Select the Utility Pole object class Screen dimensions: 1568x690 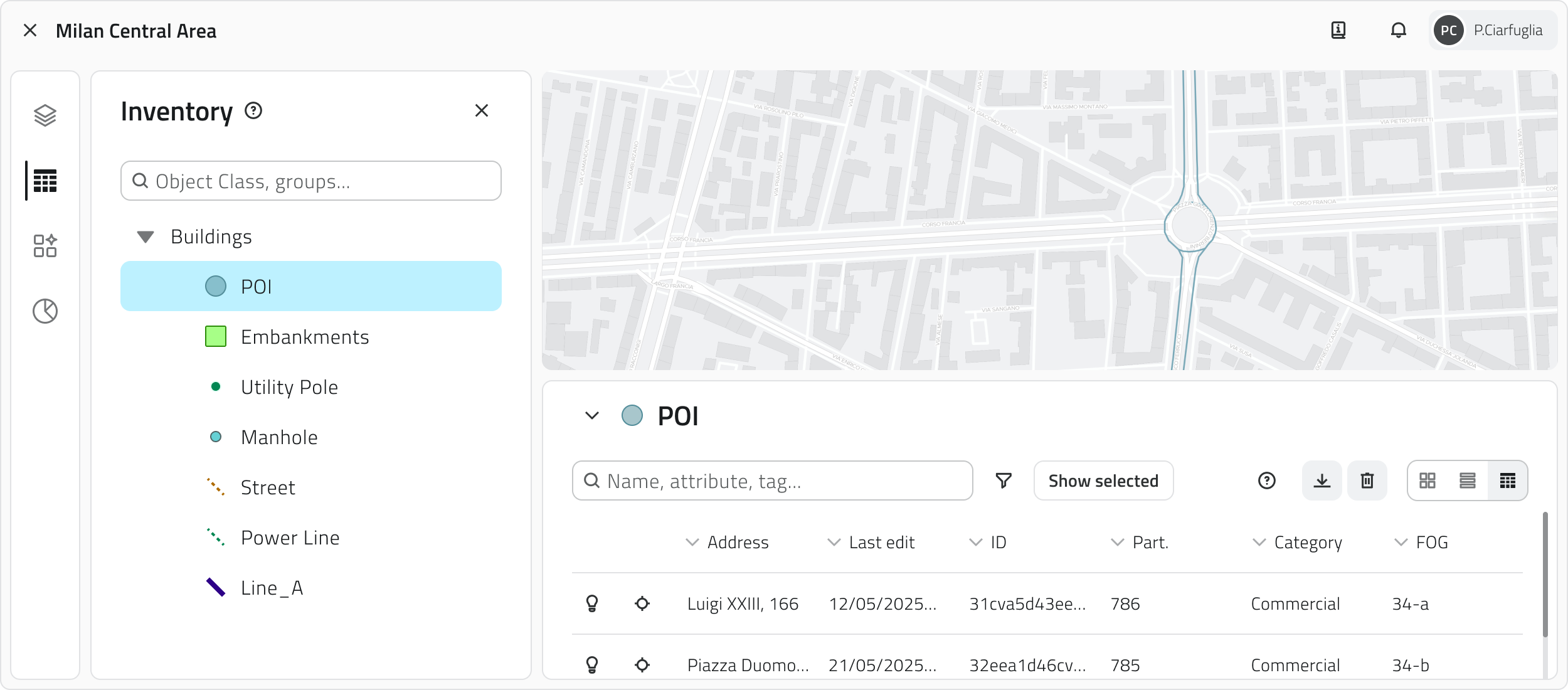tap(289, 388)
